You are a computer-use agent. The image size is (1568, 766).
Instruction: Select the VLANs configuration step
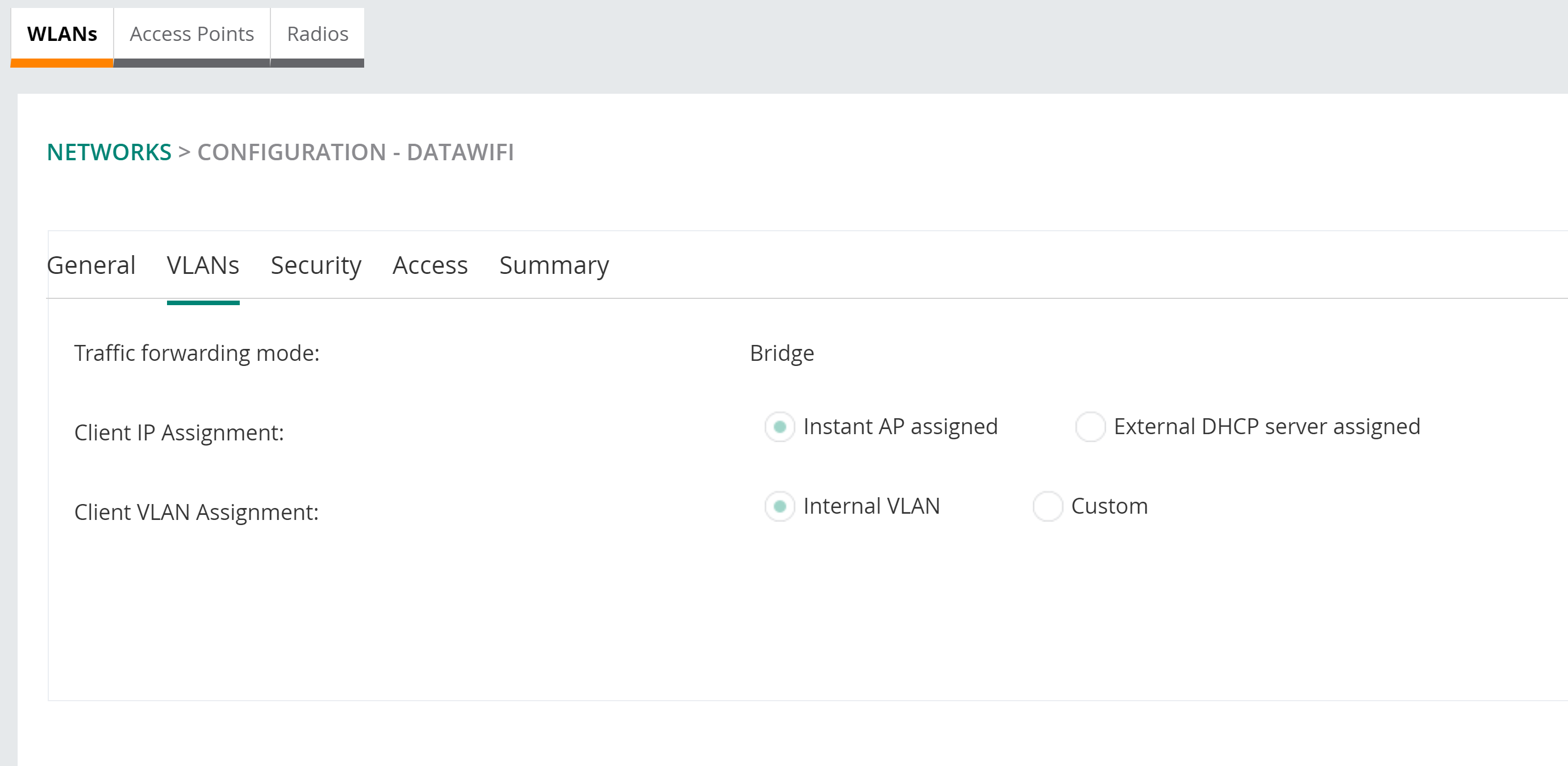point(203,265)
